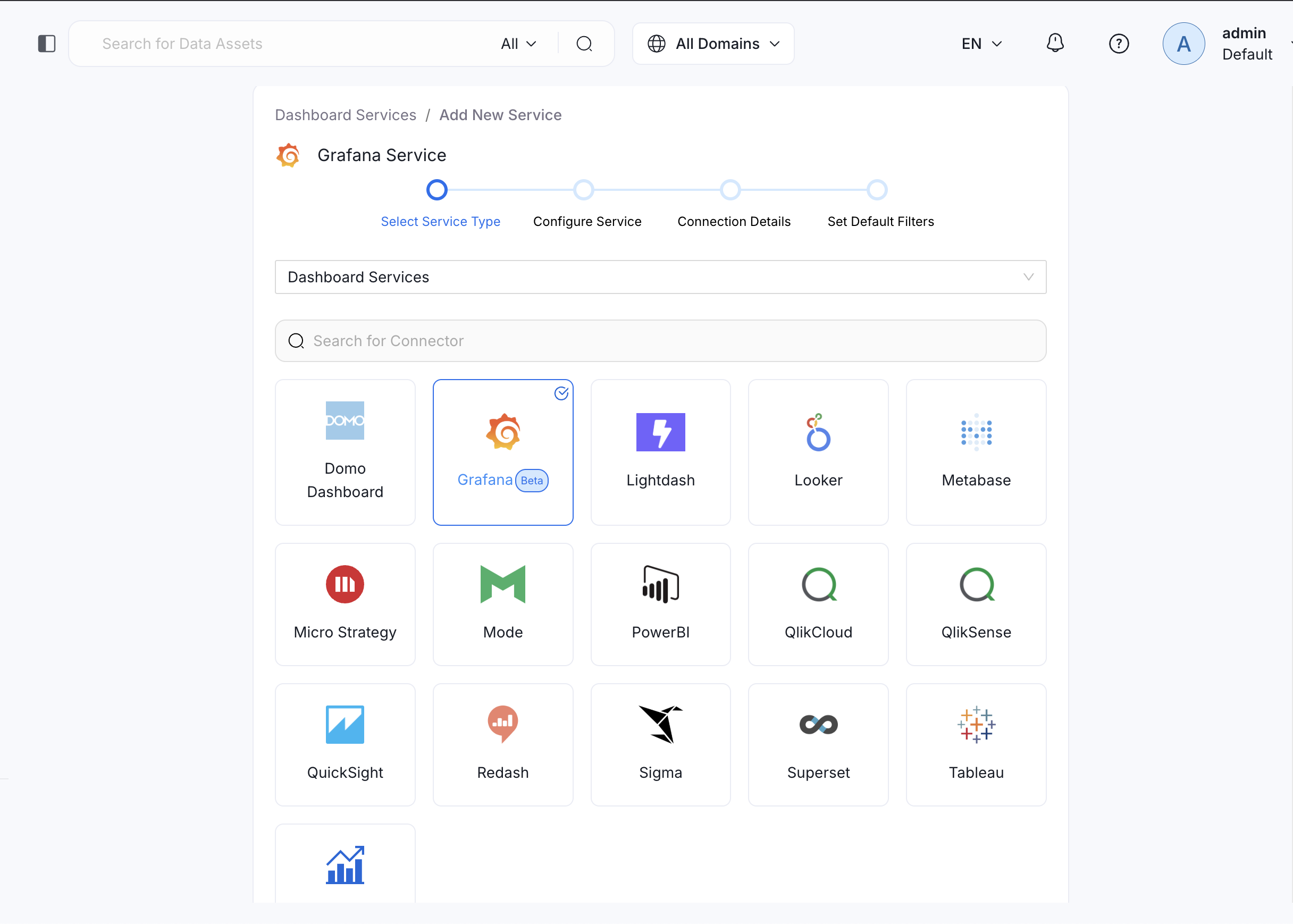Go to Configure Service step
1293x924 pixels.
(x=586, y=221)
